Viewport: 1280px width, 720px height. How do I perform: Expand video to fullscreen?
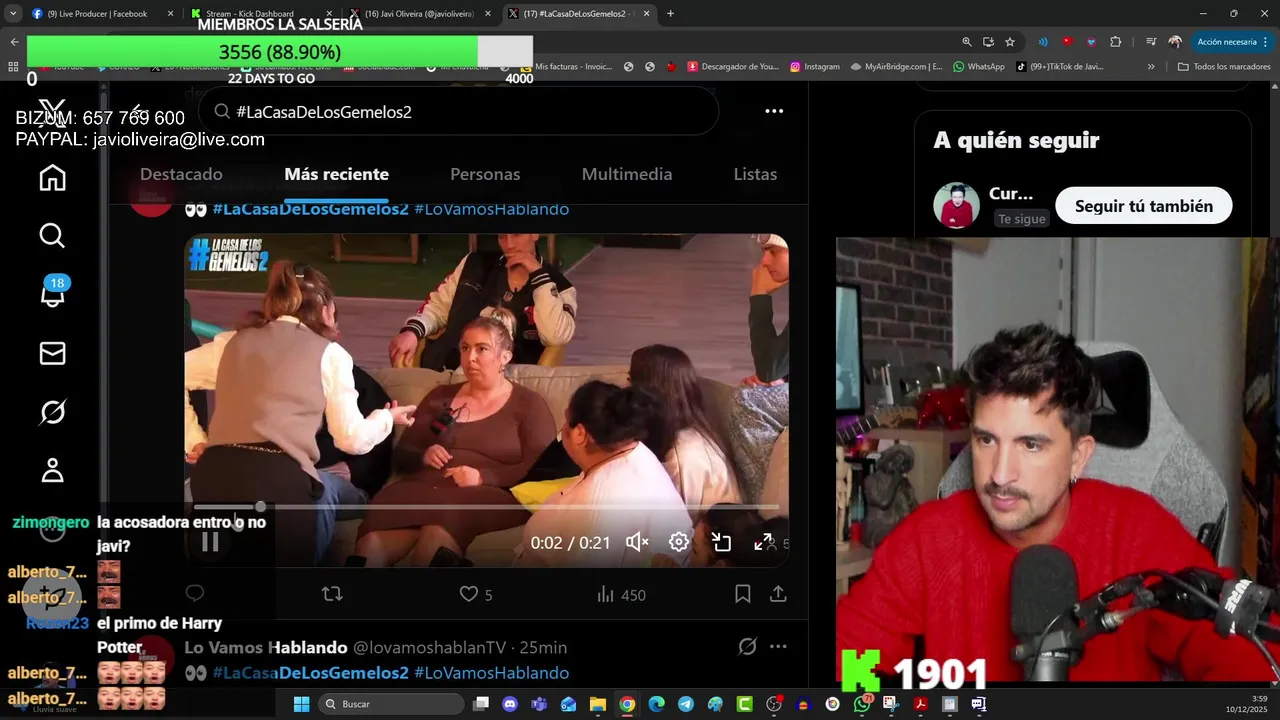point(763,542)
